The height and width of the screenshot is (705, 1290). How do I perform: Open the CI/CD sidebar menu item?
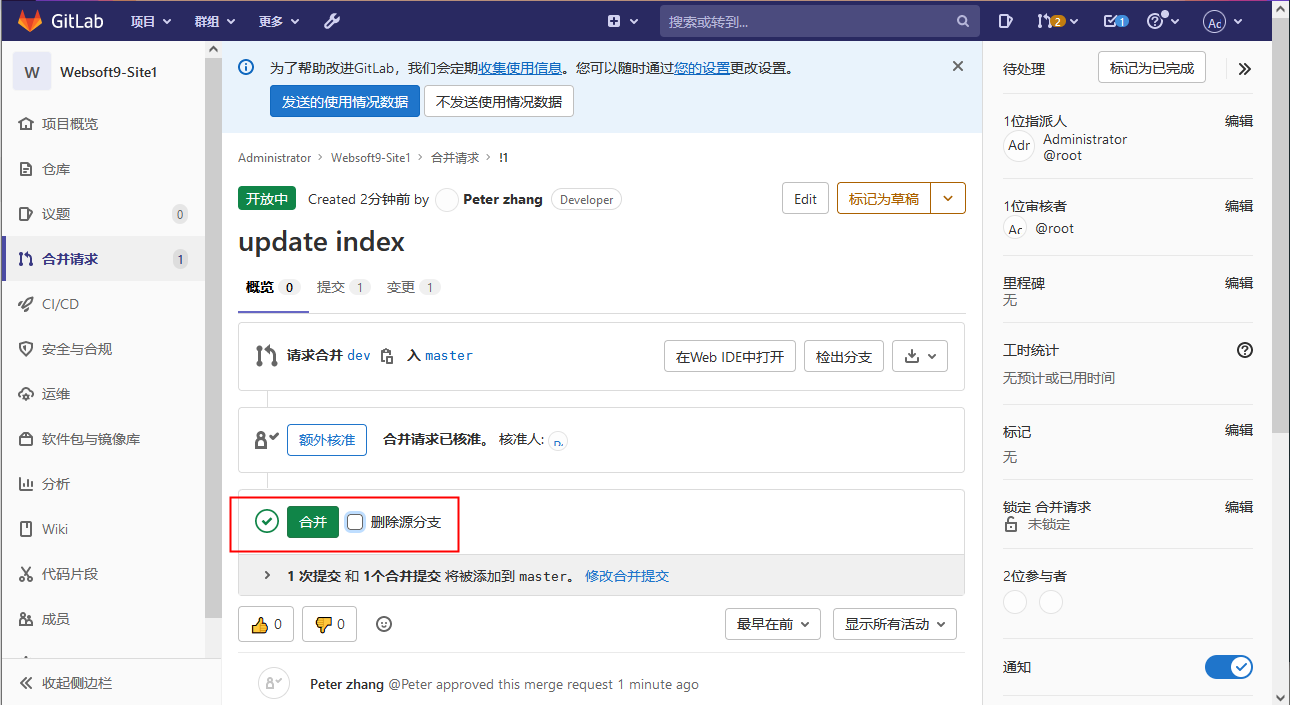coord(60,304)
